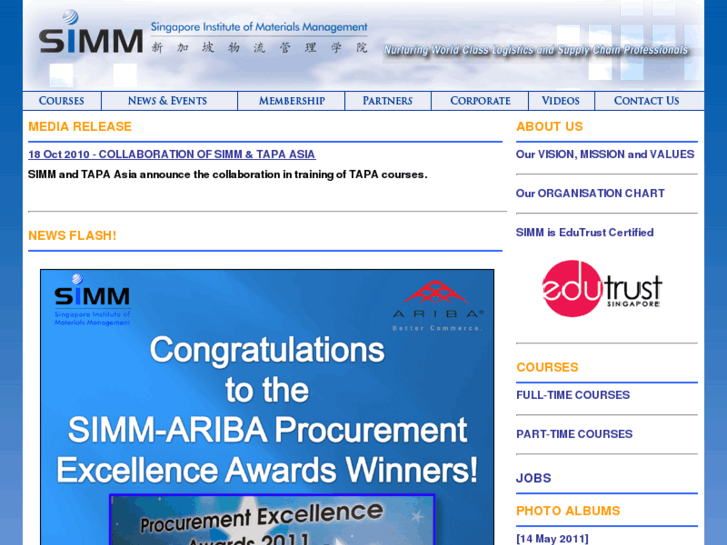Go to the Videos menu item
727x545 pixels.
pyautogui.click(x=561, y=101)
